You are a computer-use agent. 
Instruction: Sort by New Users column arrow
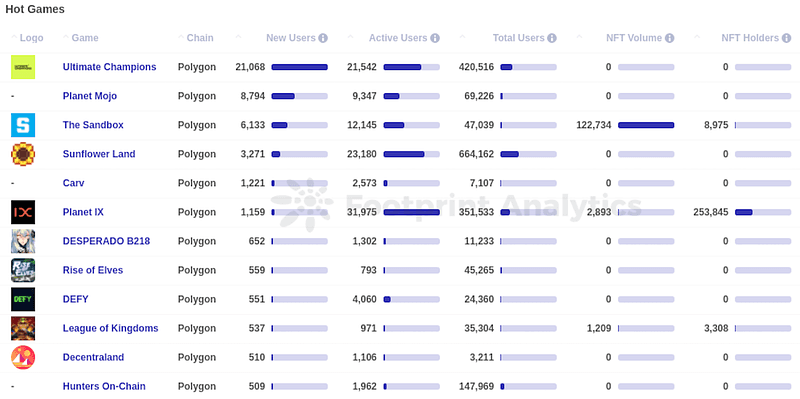coord(238,37)
